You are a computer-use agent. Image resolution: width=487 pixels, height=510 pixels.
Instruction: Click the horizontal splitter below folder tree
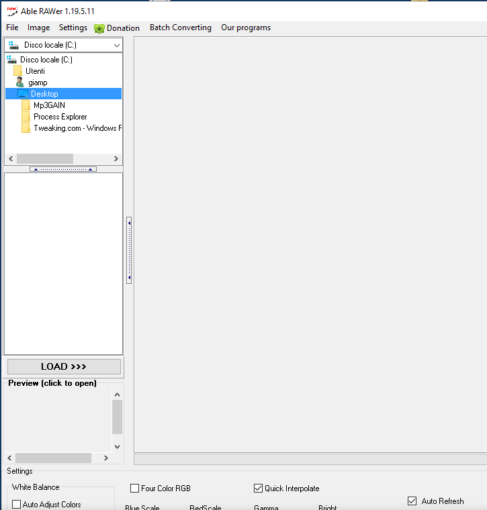(63, 169)
